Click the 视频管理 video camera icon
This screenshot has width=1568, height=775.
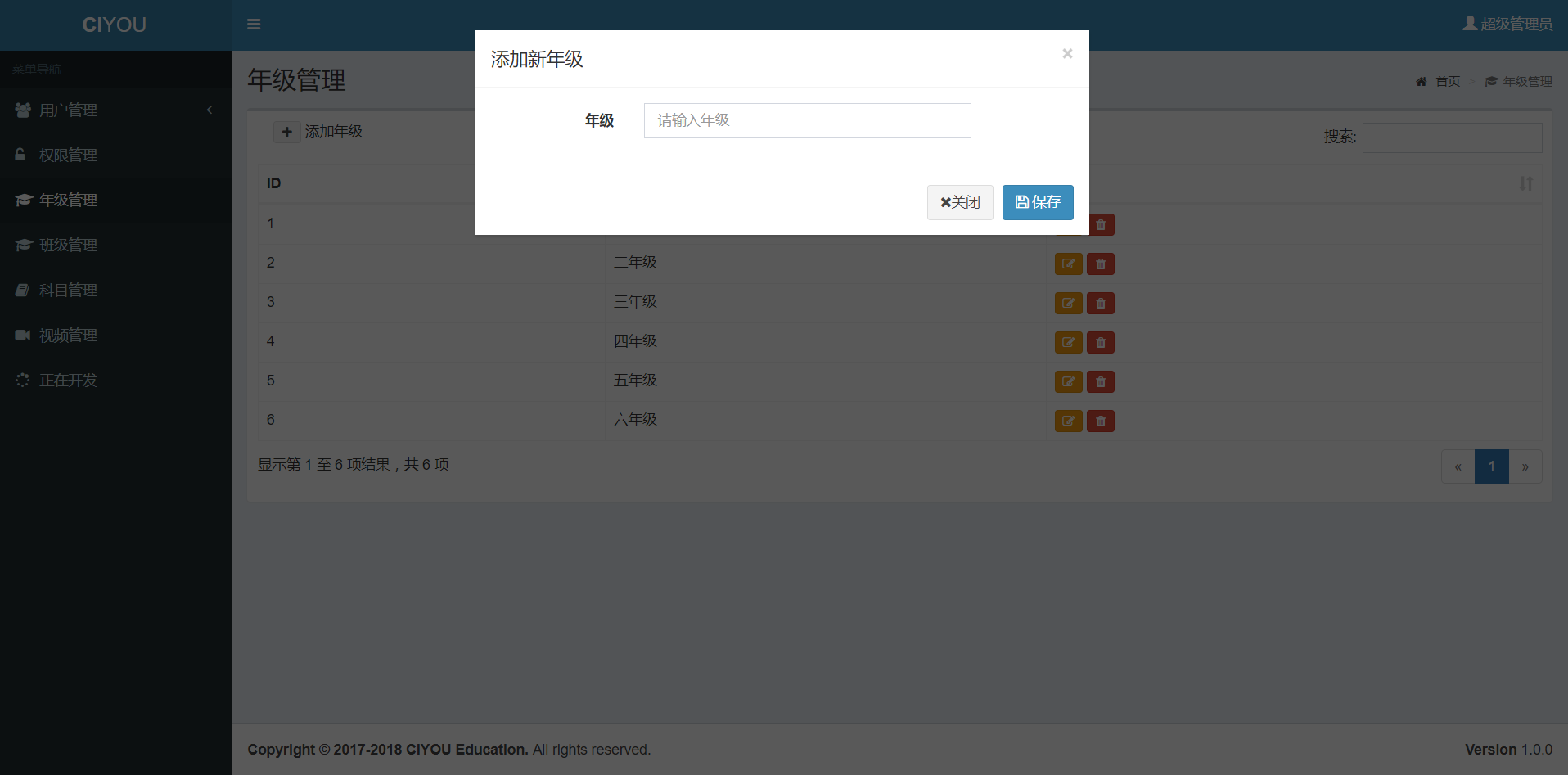click(x=23, y=335)
